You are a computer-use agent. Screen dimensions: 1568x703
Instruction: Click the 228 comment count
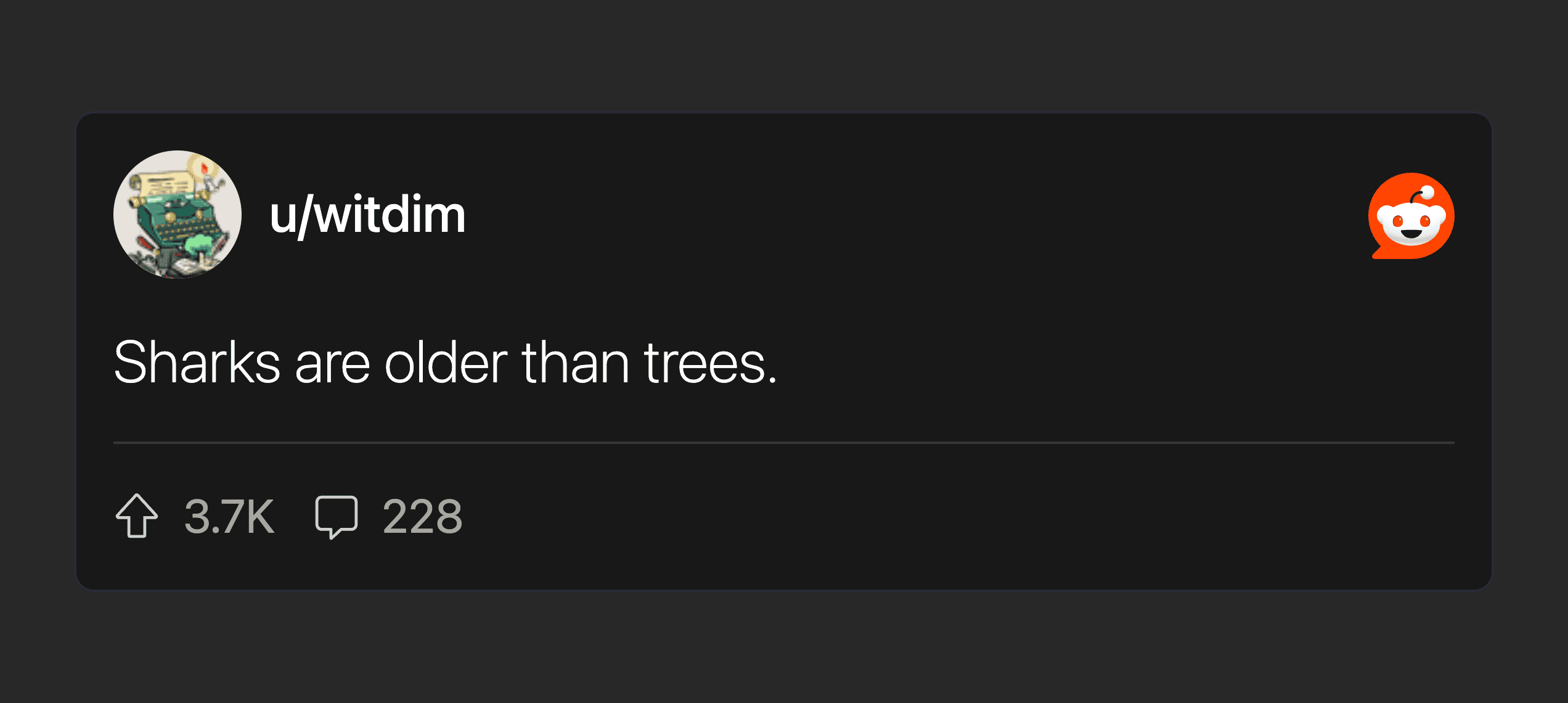[x=422, y=516]
